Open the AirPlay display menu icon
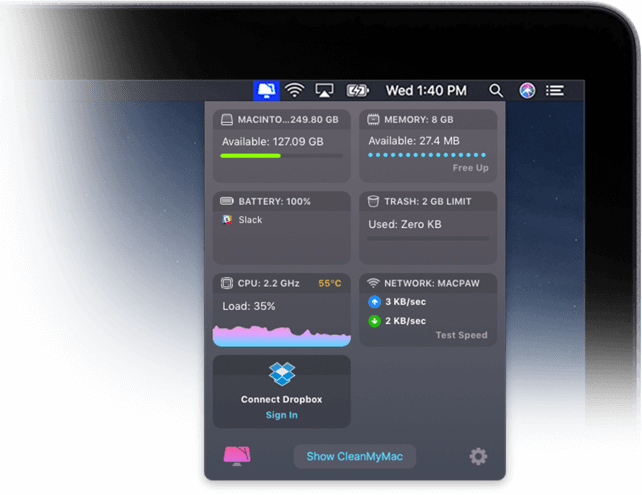 [324, 90]
